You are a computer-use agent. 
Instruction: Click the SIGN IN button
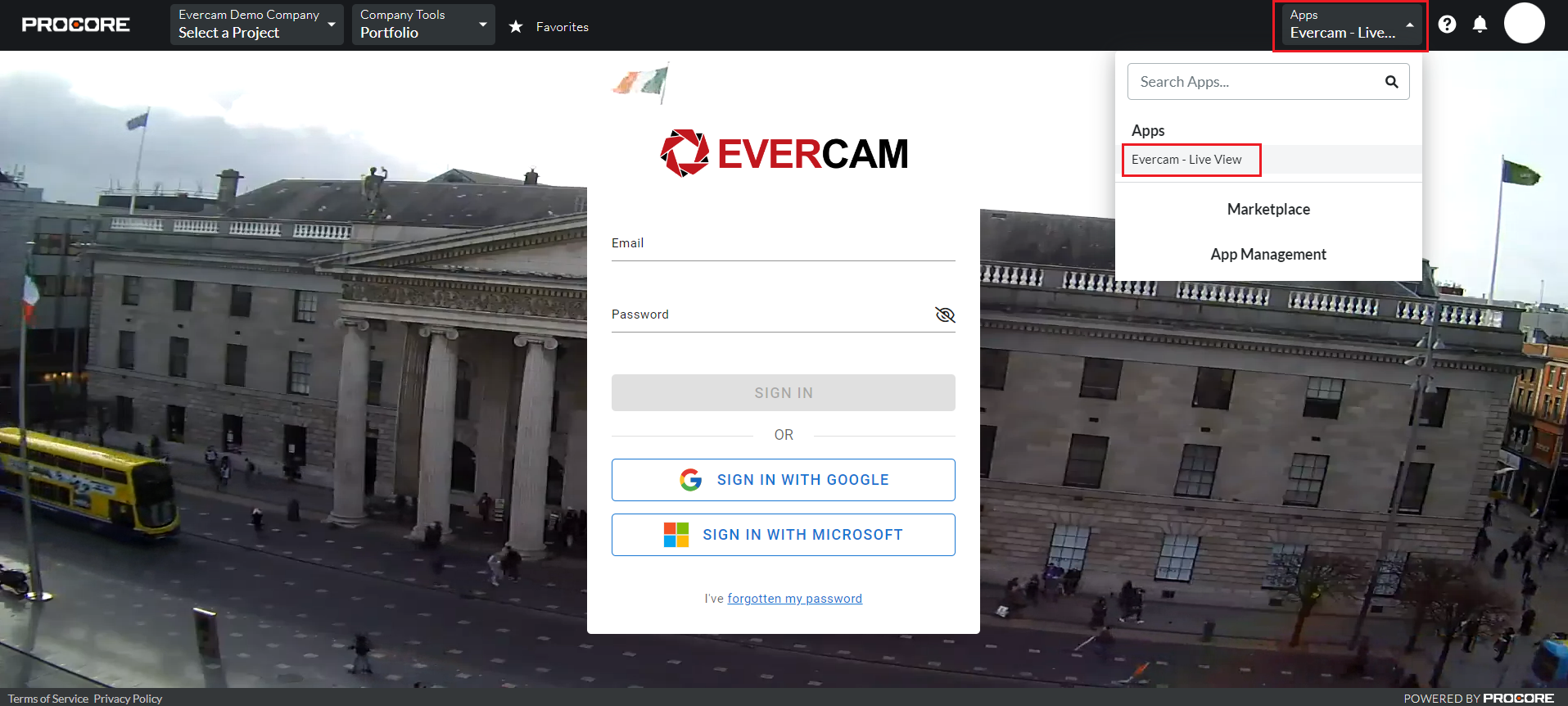pyautogui.click(x=784, y=393)
